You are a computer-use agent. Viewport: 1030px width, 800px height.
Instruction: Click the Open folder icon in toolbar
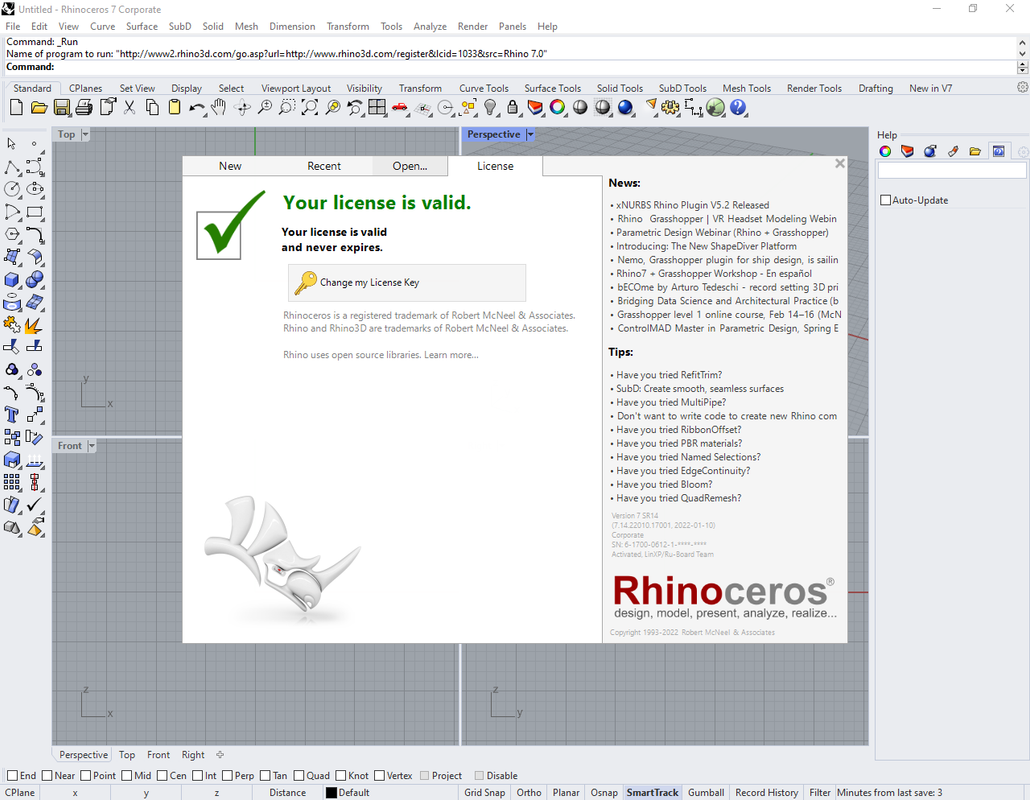click(39, 107)
